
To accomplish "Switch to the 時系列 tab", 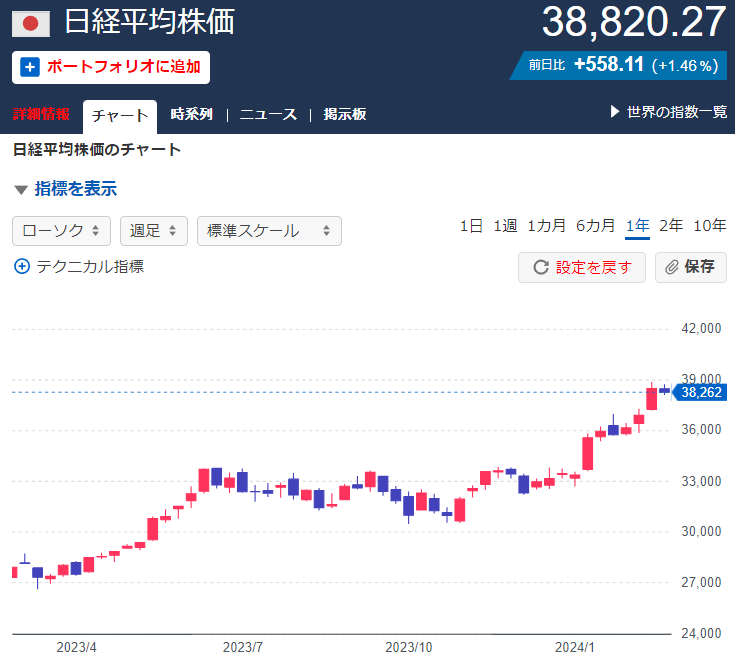I will point(192,114).
